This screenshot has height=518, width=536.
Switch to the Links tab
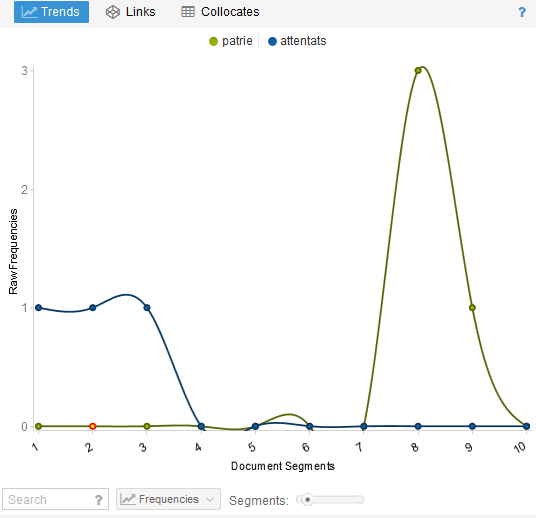[x=130, y=12]
